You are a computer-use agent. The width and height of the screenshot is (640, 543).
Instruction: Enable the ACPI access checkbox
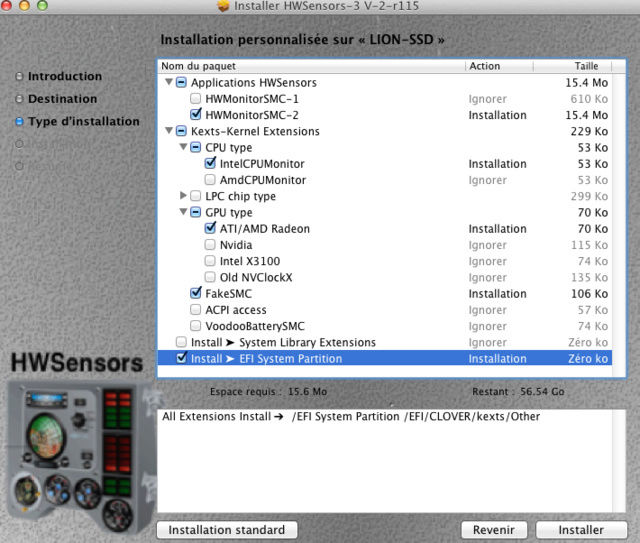(196, 309)
